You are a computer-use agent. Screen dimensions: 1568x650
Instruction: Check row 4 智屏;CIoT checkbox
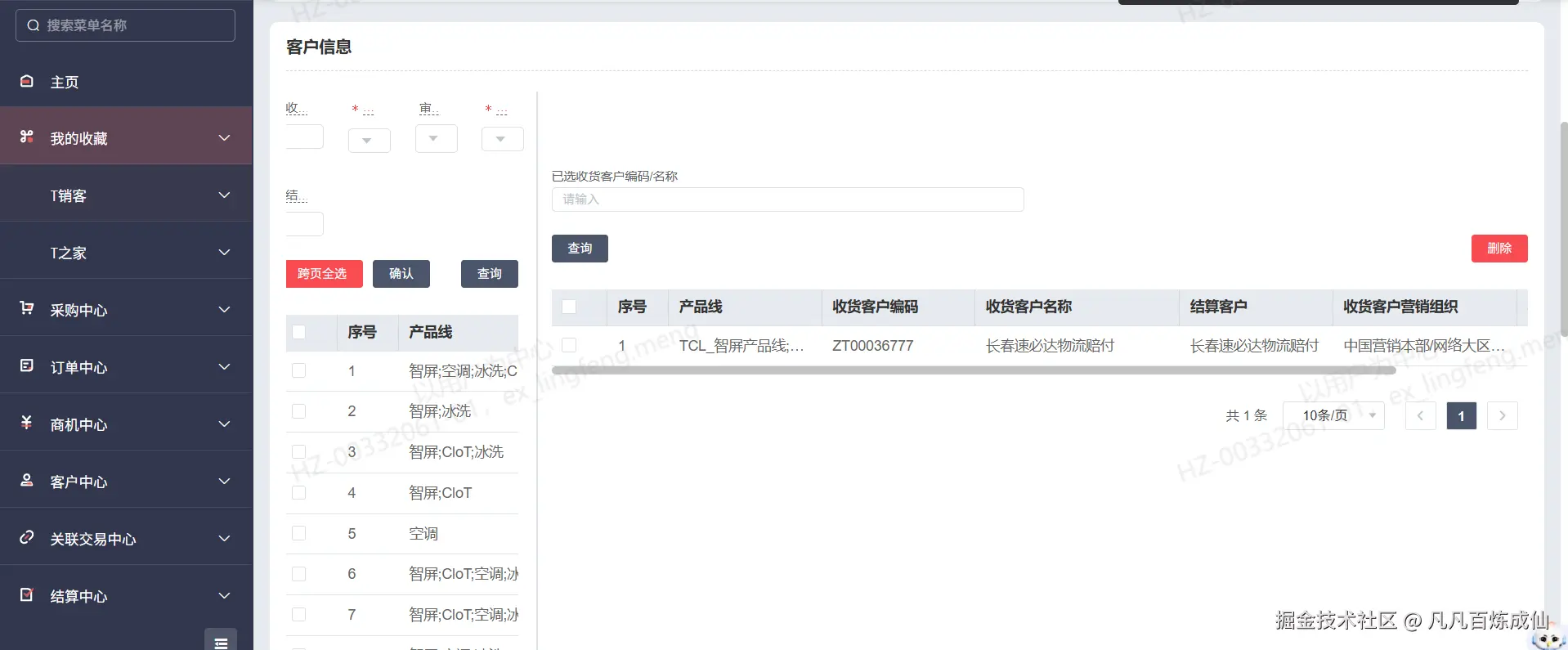299,493
